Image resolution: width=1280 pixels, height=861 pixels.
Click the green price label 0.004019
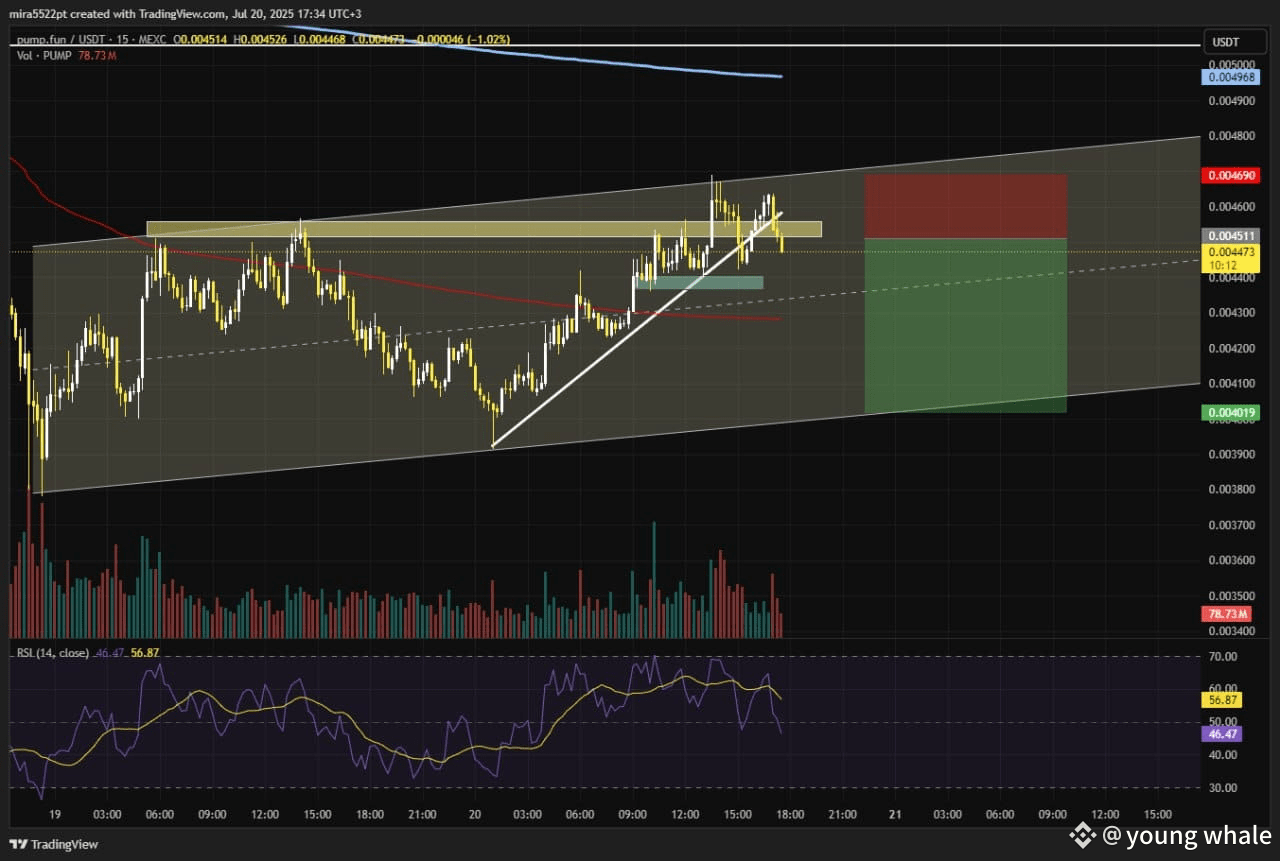(1232, 411)
